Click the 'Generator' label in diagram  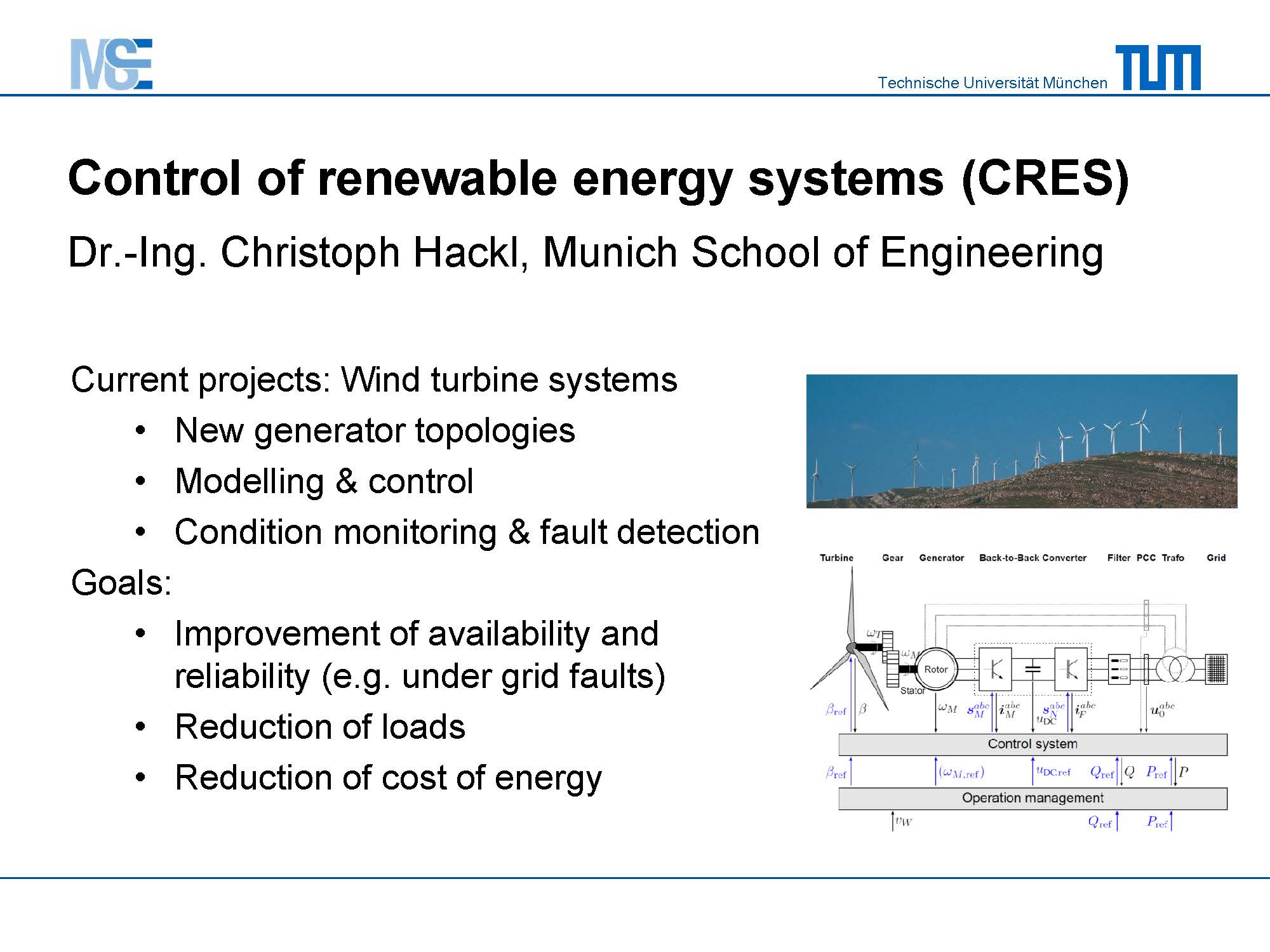941,558
